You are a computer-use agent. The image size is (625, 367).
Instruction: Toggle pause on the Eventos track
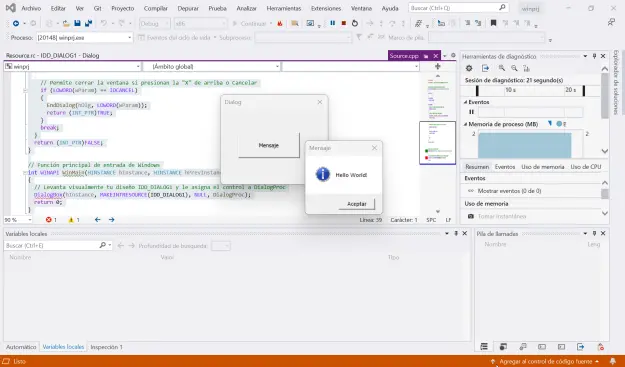[472, 112]
